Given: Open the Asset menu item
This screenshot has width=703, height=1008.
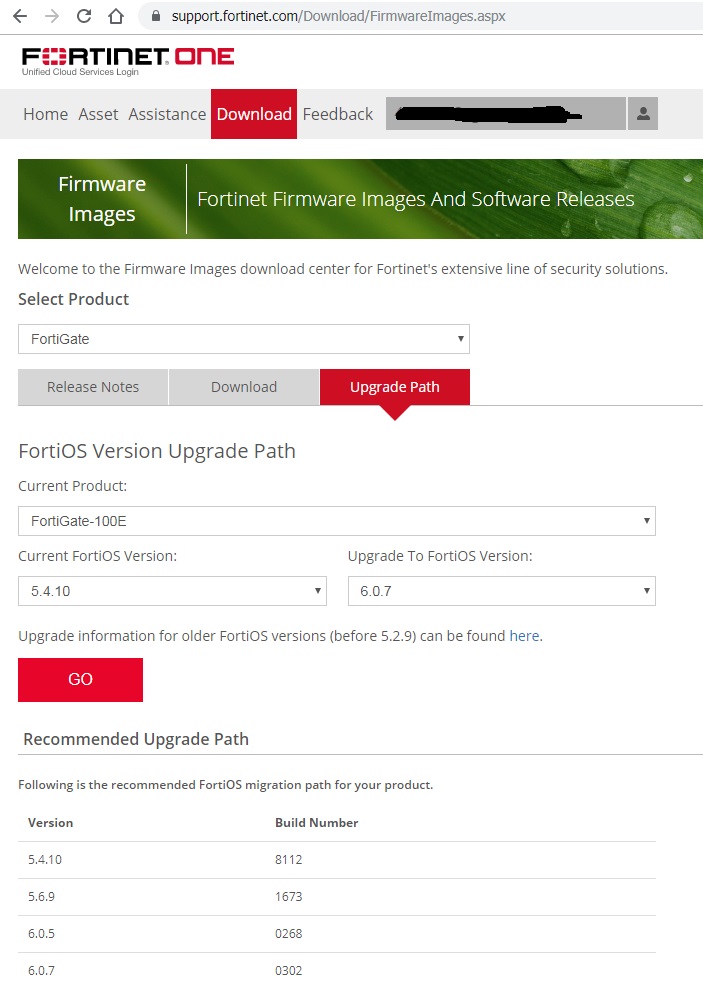Looking at the screenshot, I should click(98, 114).
